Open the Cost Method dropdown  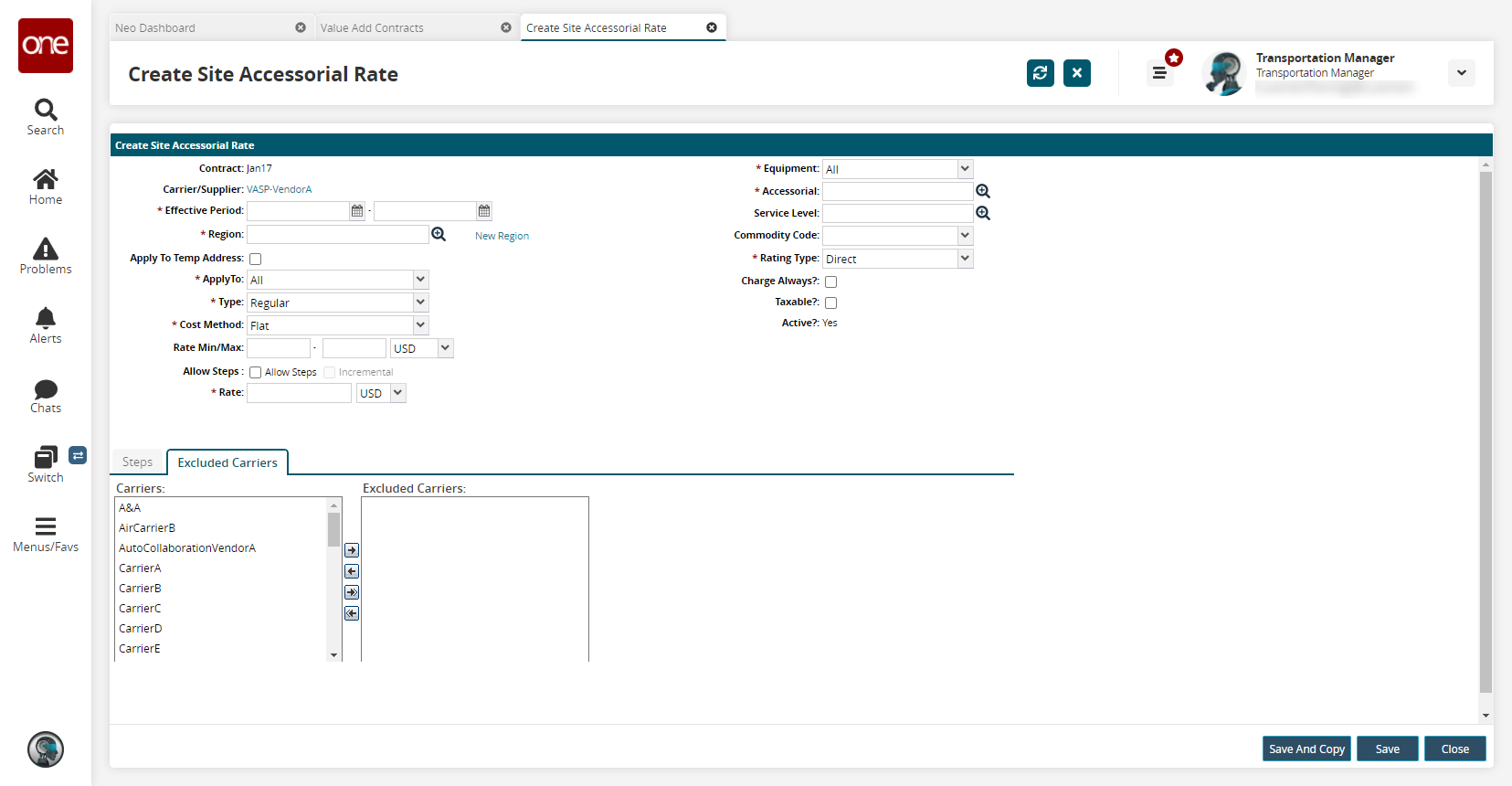420,325
